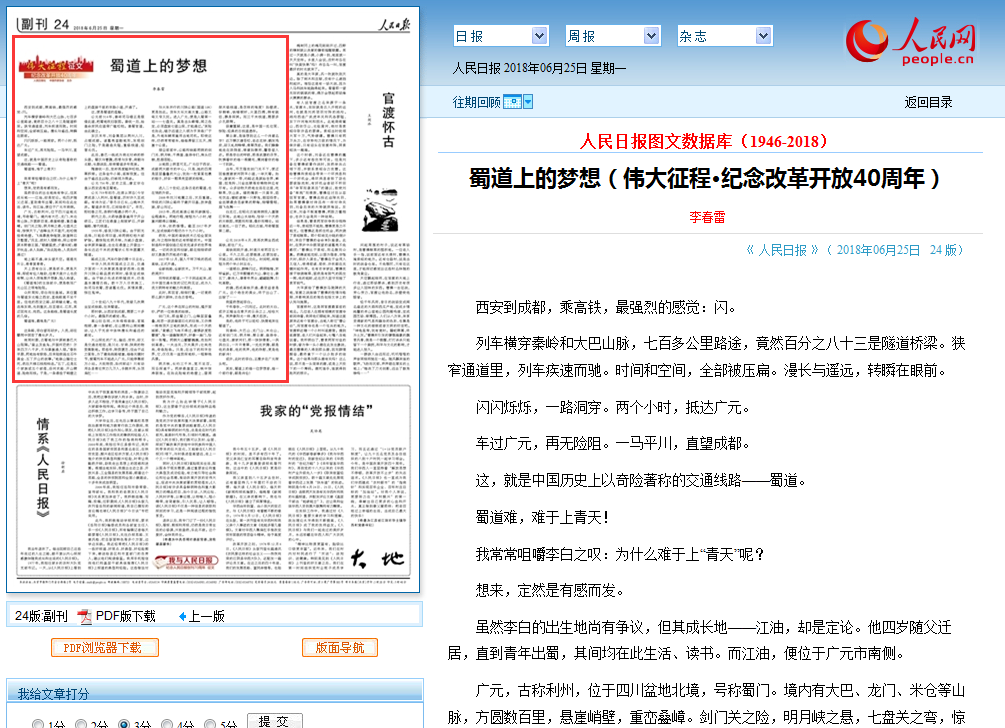The image size is (1005, 728).
Task: Open the 周报 dropdown list
Action: tap(613, 36)
